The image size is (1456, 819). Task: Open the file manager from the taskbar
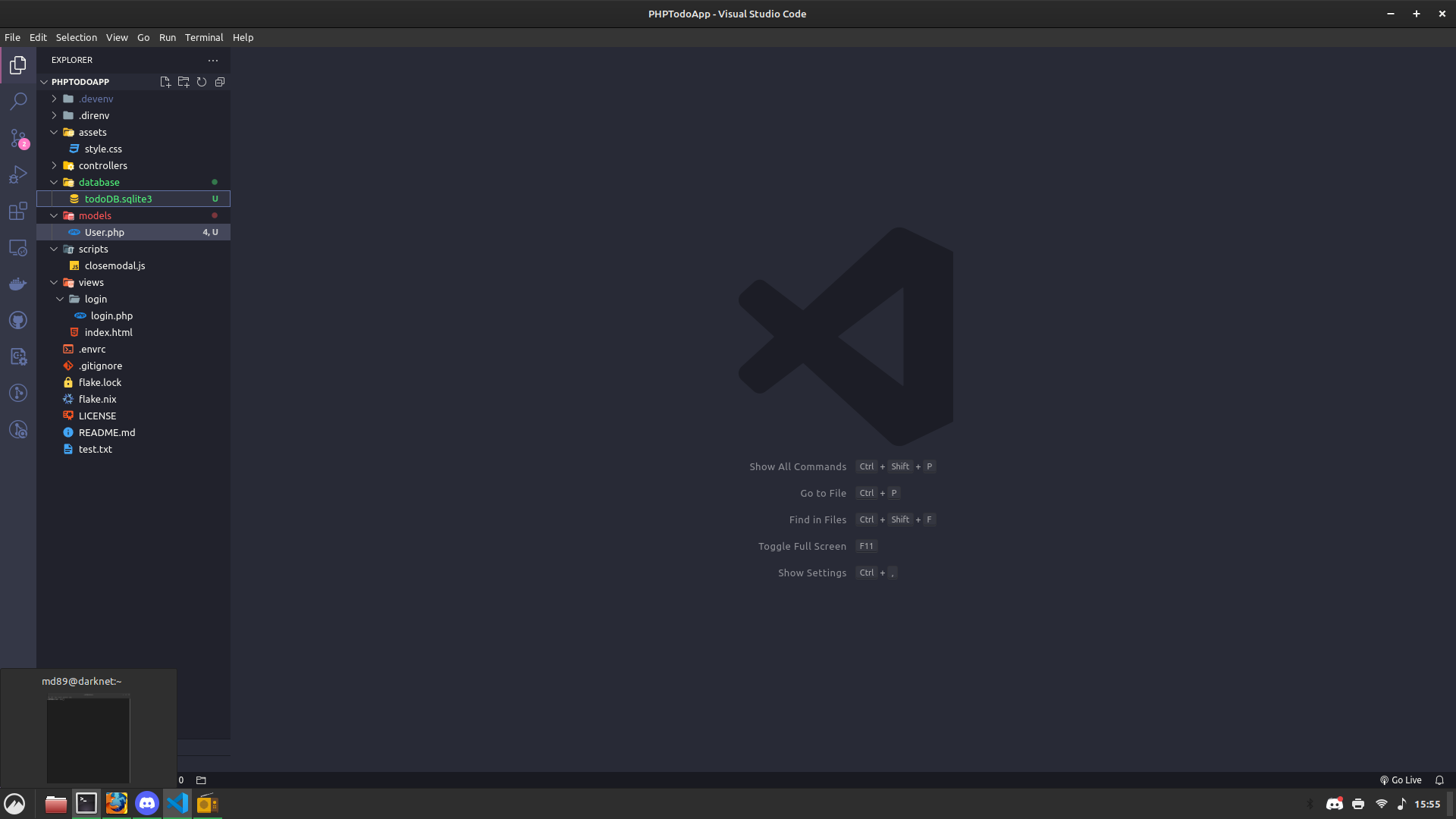55,803
